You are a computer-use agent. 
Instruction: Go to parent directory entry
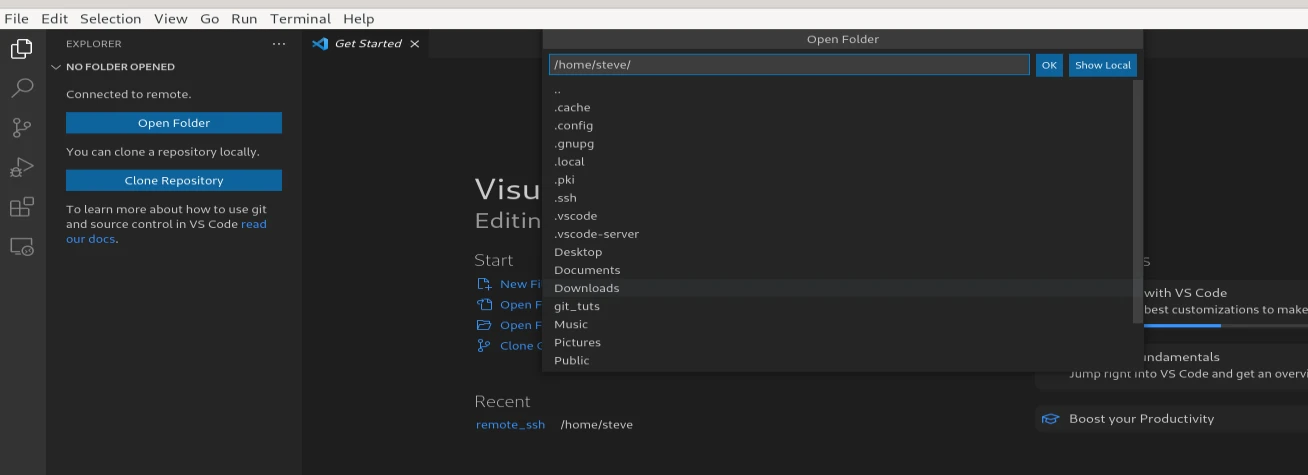(x=557, y=90)
